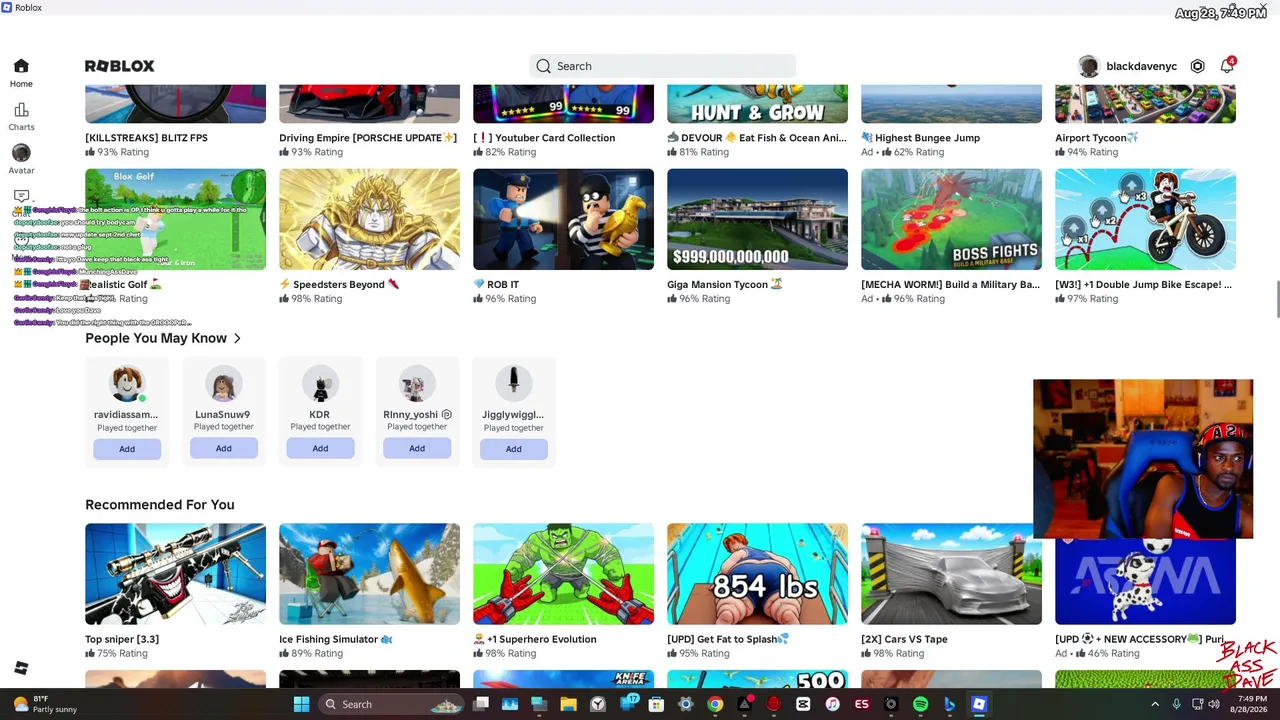This screenshot has height=720, width=1280.
Task: Open Top sniper [3.3] thumbnail
Action: coord(175,574)
